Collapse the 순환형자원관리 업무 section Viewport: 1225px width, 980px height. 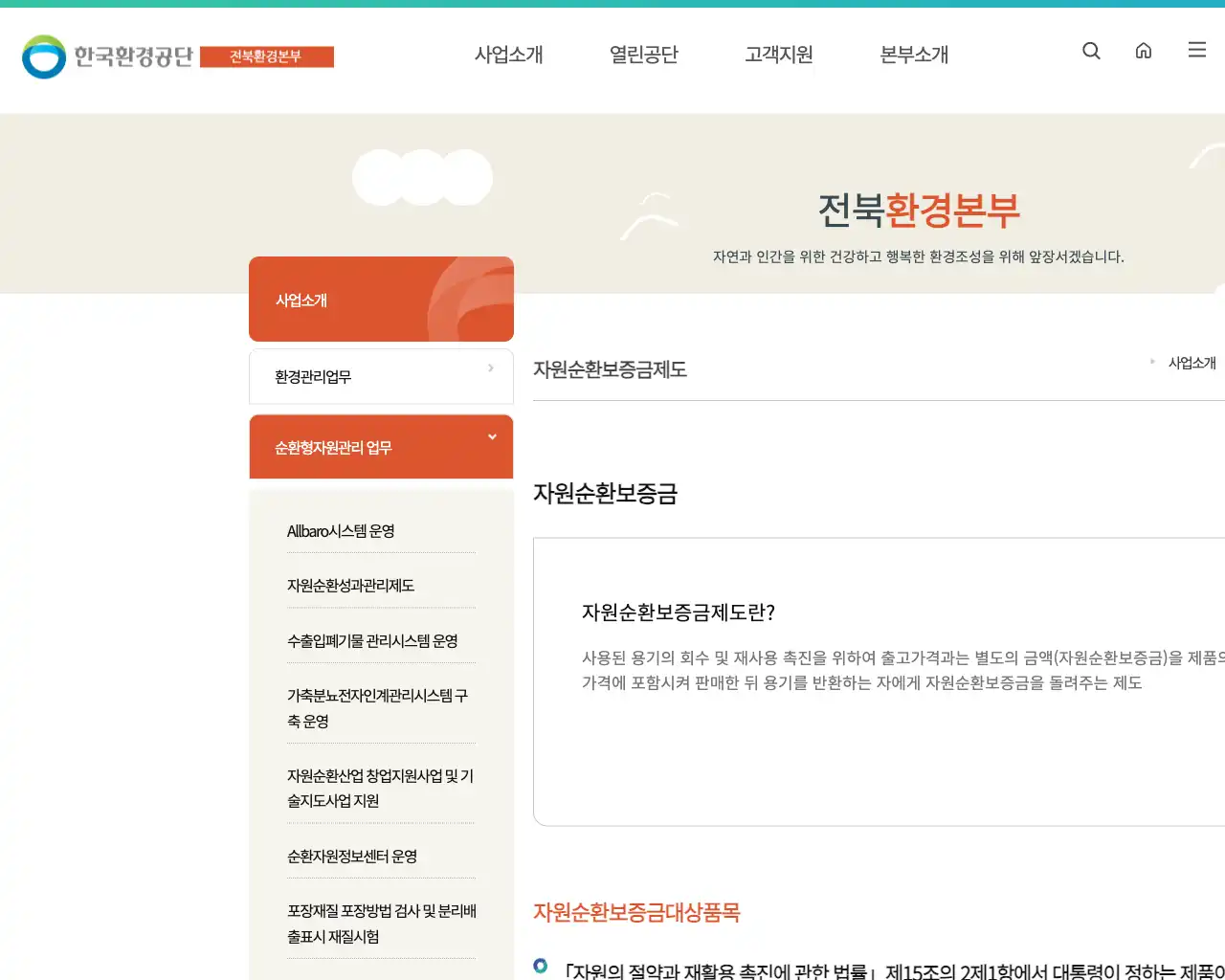tap(381, 446)
